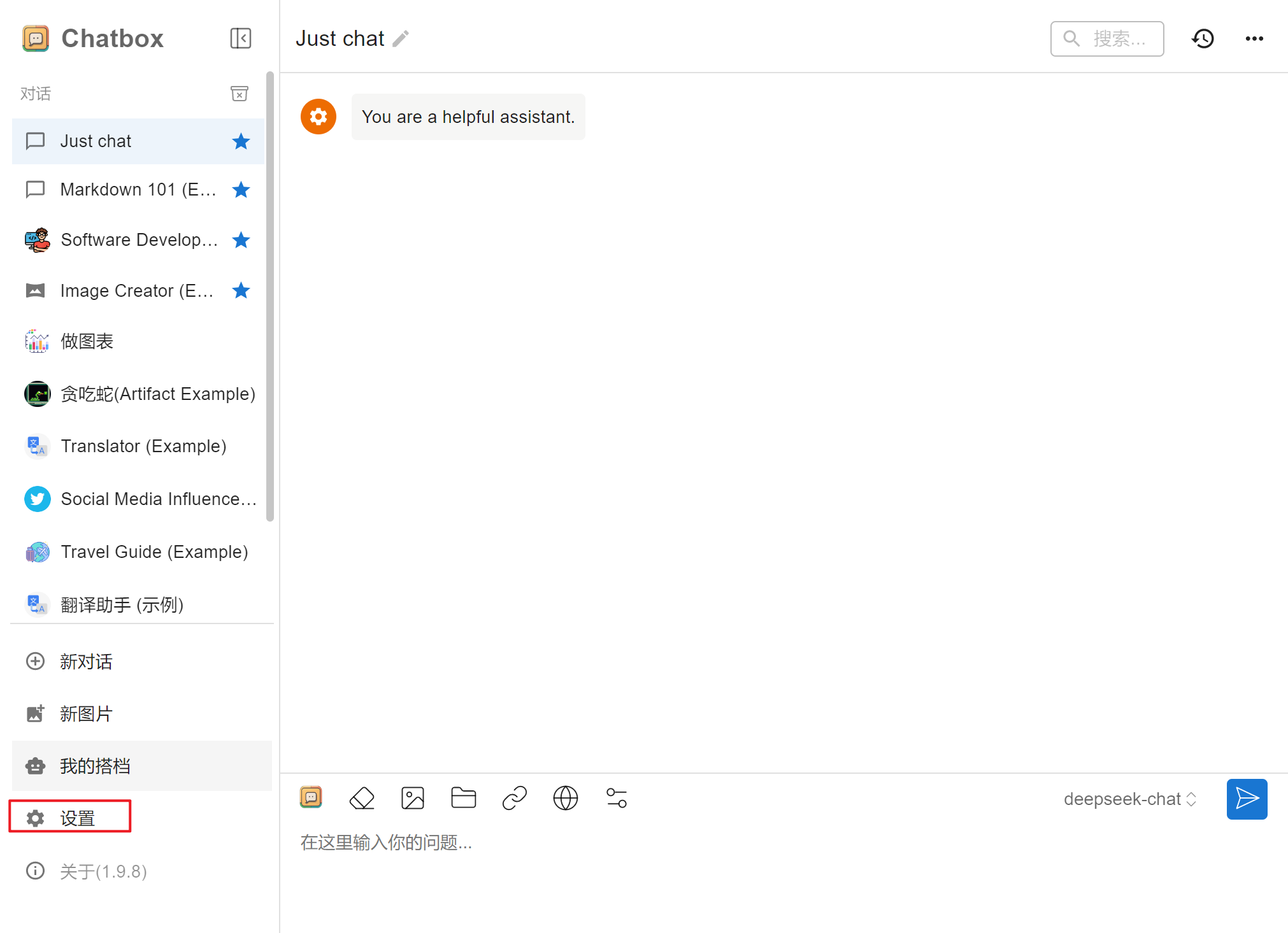Image resolution: width=1288 pixels, height=933 pixels.
Task: Start a new chat with 新对话
Action: point(141,662)
